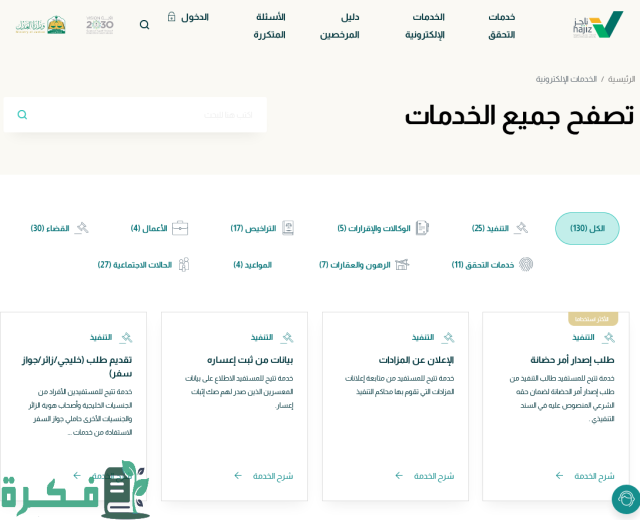The image size is (640, 520).
Task: Open خدمات التحقق menu in header
Action: pyautogui.click(x=502, y=26)
